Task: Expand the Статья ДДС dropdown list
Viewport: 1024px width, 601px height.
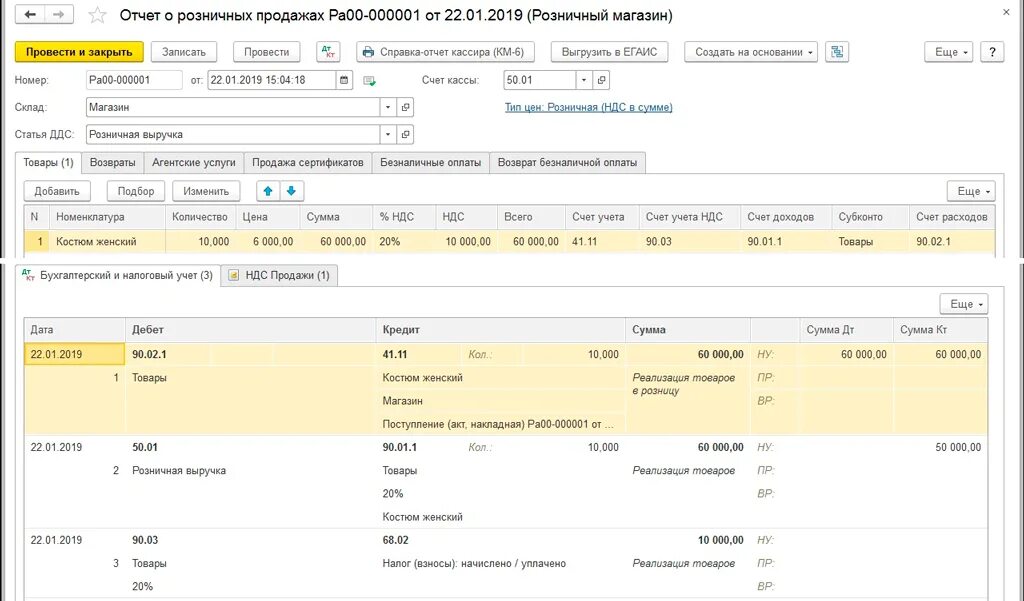Action: pyautogui.click(x=388, y=135)
